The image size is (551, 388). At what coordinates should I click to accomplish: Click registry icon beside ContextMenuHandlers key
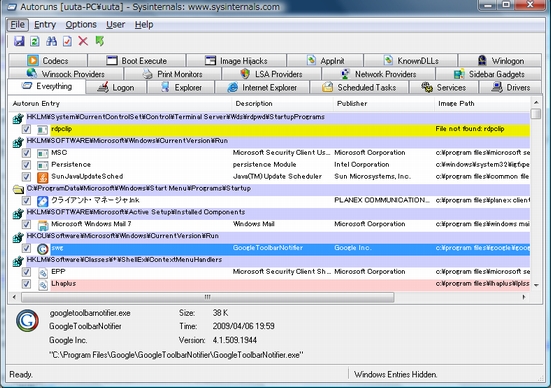tap(18, 261)
